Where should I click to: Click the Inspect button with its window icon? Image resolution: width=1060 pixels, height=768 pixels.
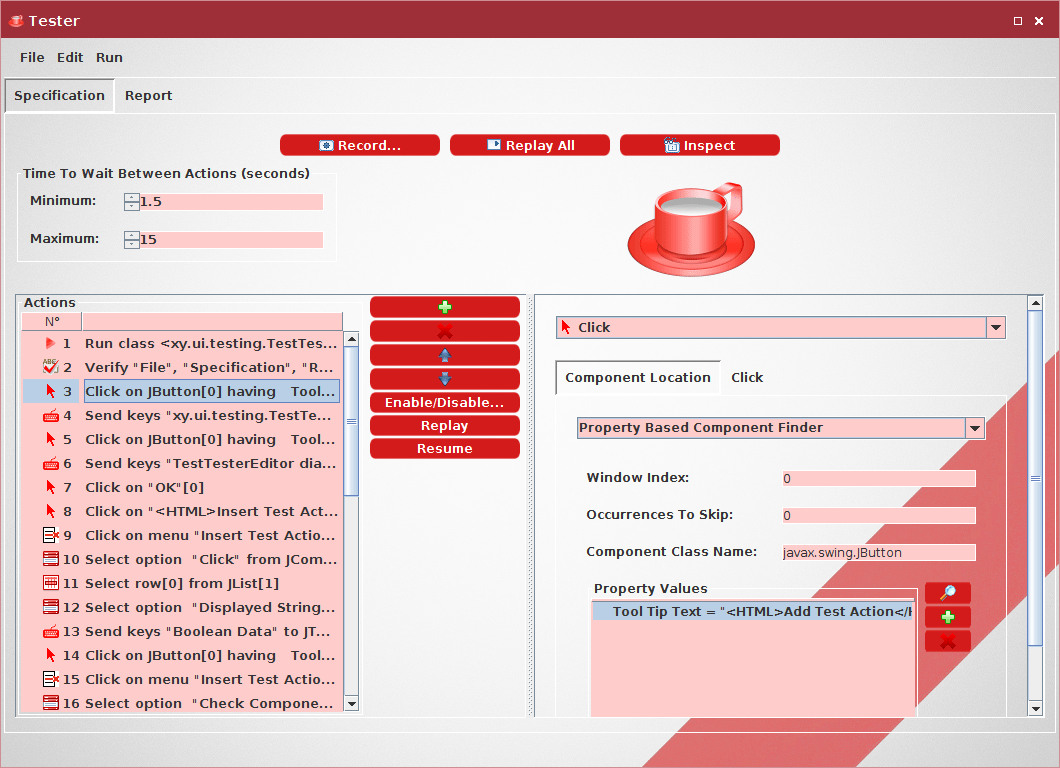(x=699, y=144)
